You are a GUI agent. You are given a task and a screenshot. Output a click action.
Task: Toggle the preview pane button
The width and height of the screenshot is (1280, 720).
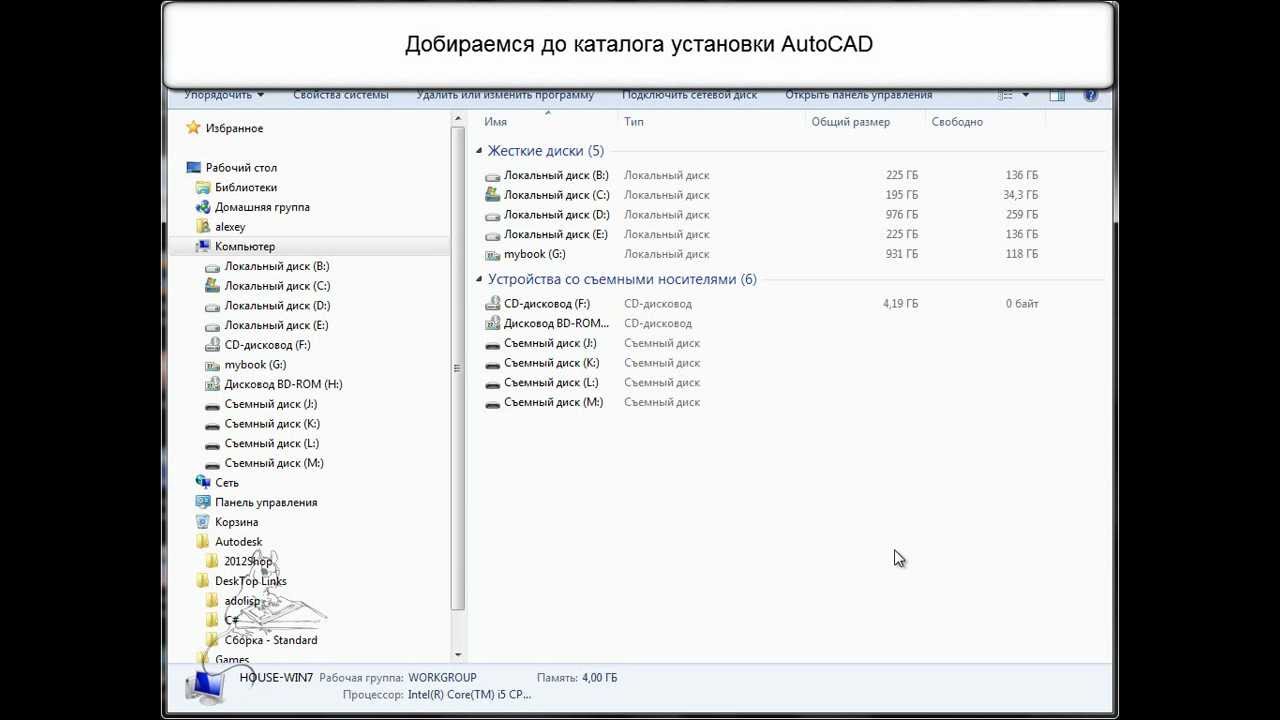click(1057, 95)
